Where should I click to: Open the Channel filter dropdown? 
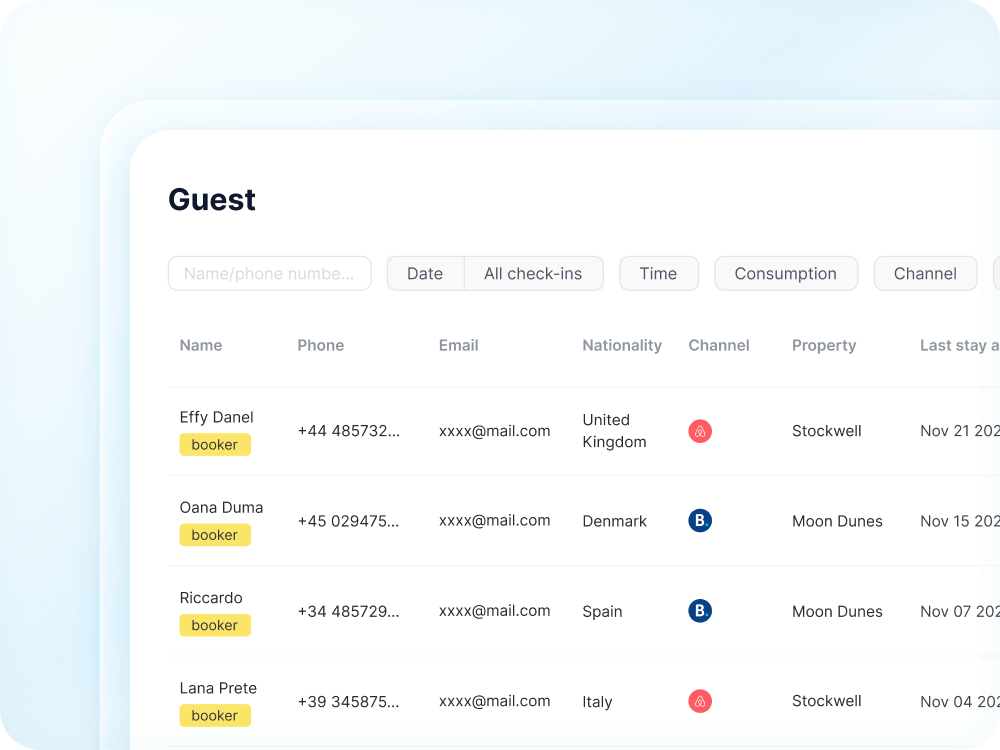[925, 273]
